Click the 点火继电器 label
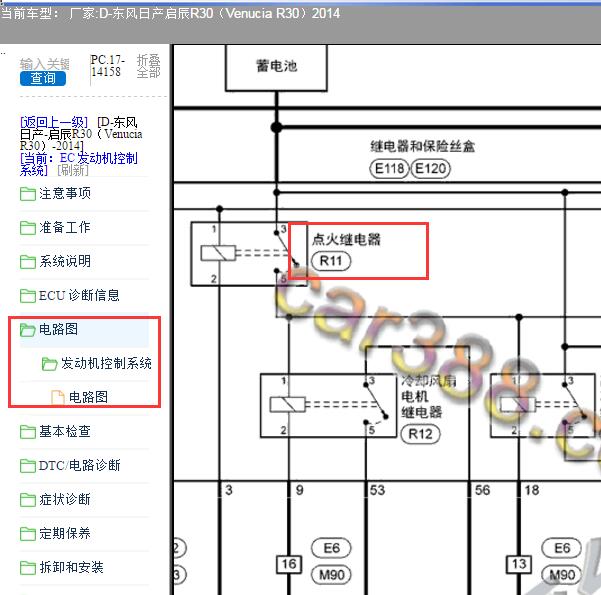 [346, 239]
